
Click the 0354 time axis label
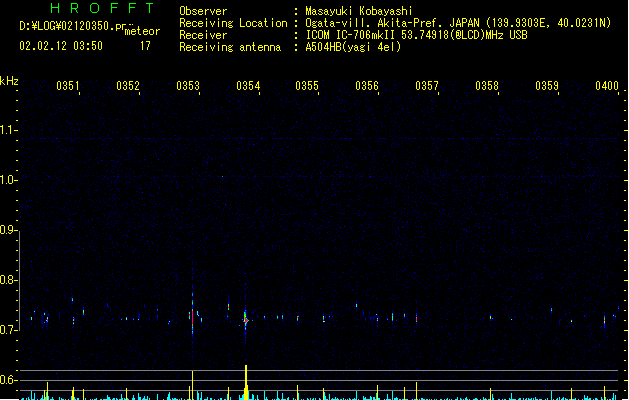[248, 85]
